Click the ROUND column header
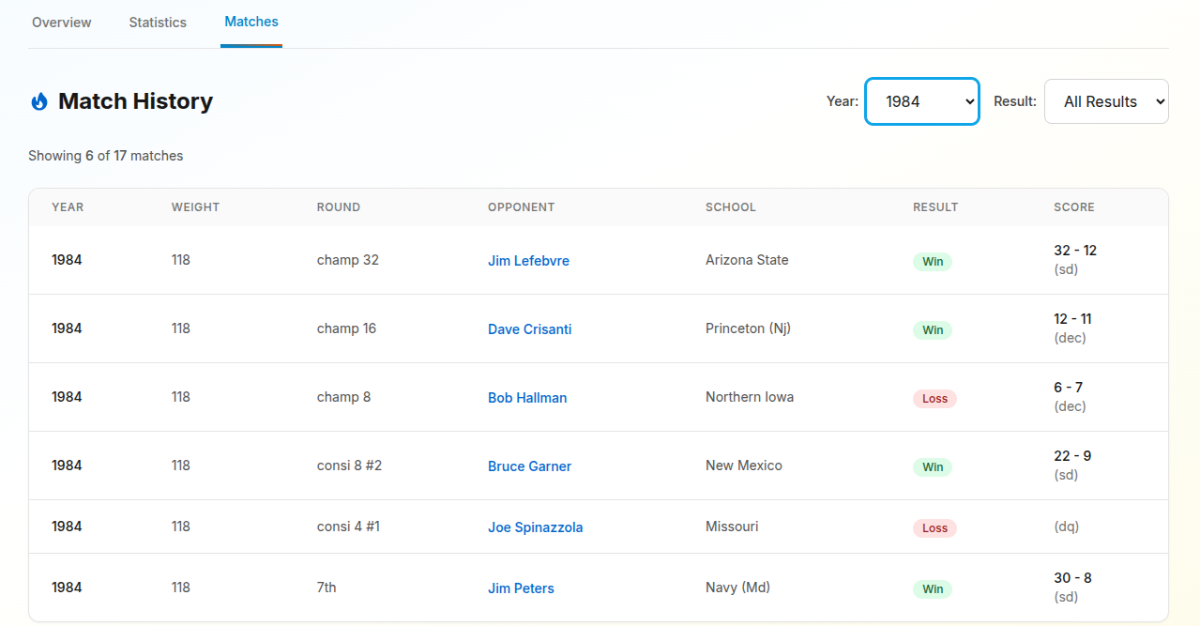Viewport: 1200px width, 626px height. tap(339, 207)
